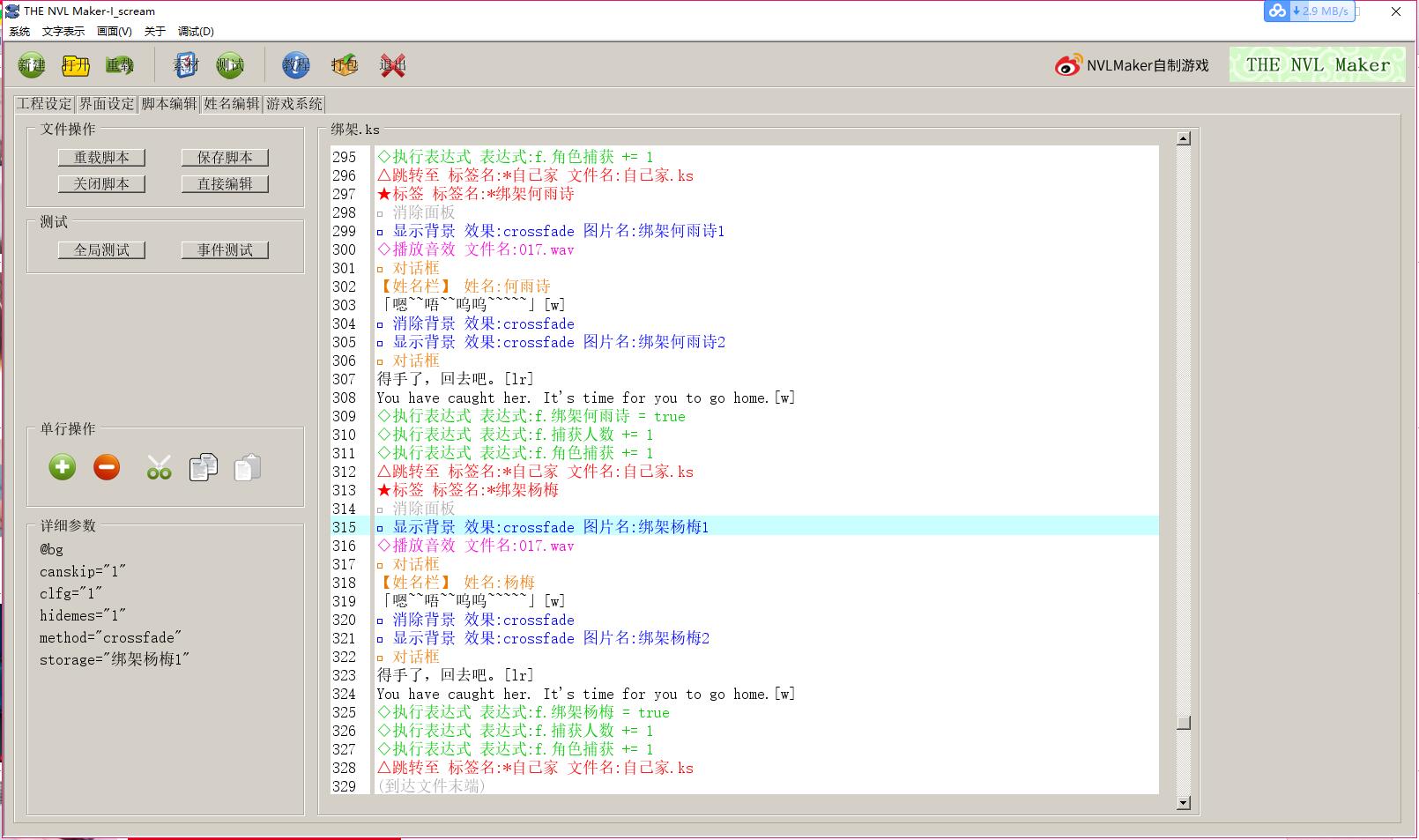Start 全局测试 global test
The height and width of the screenshot is (840, 1419).
(101, 250)
